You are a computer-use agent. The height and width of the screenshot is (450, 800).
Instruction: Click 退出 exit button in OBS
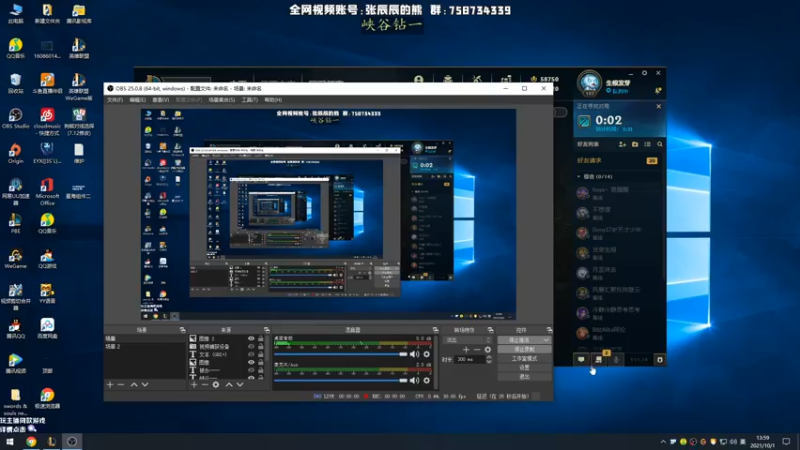tap(524, 377)
